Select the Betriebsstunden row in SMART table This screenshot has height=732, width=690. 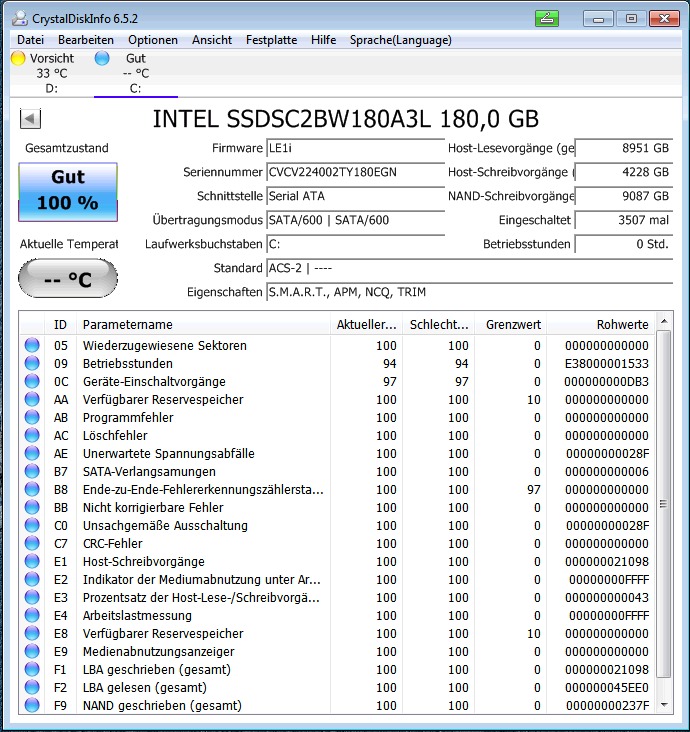(x=337, y=364)
